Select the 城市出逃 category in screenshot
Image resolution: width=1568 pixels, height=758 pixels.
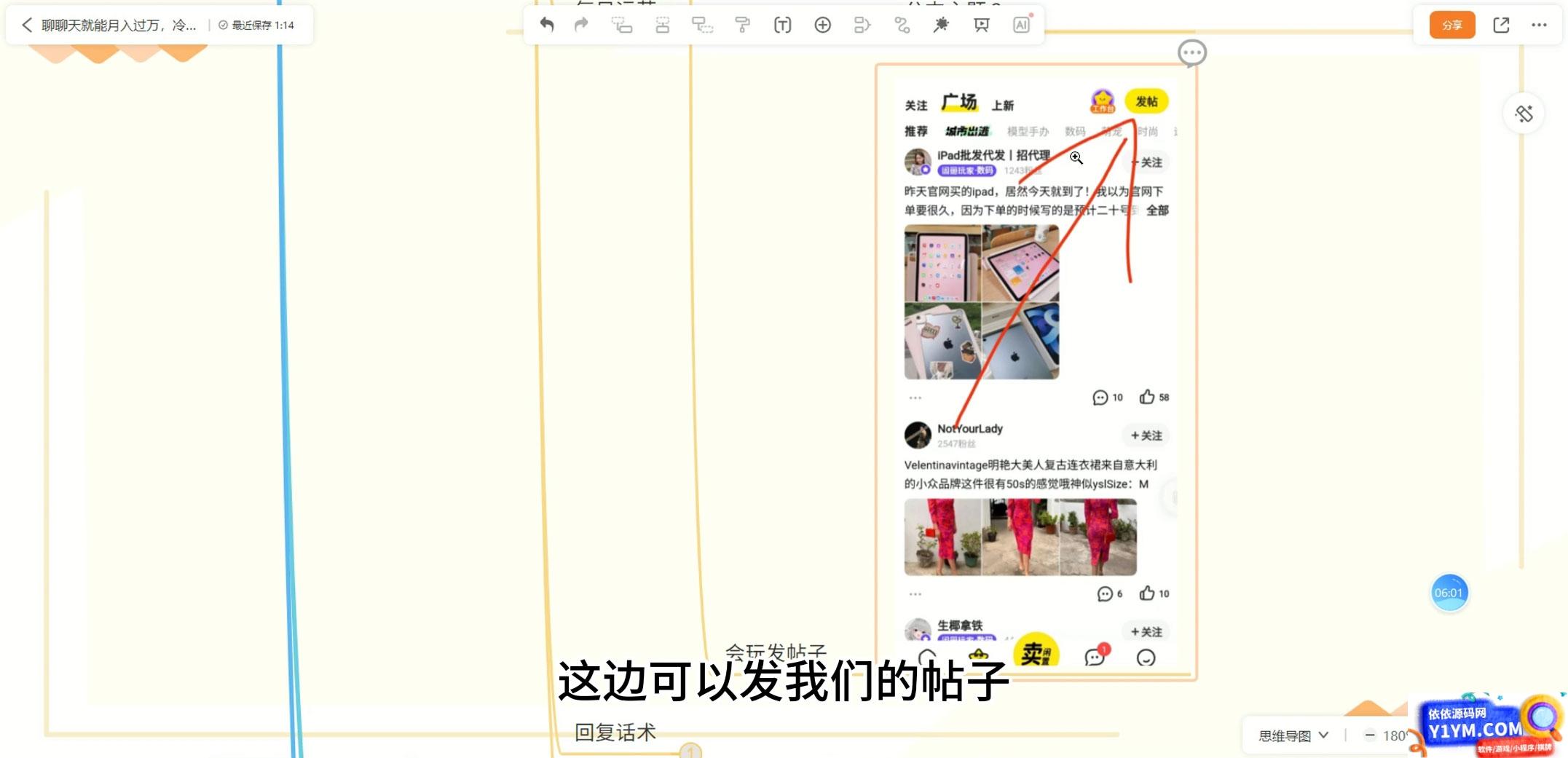(967, 131)
